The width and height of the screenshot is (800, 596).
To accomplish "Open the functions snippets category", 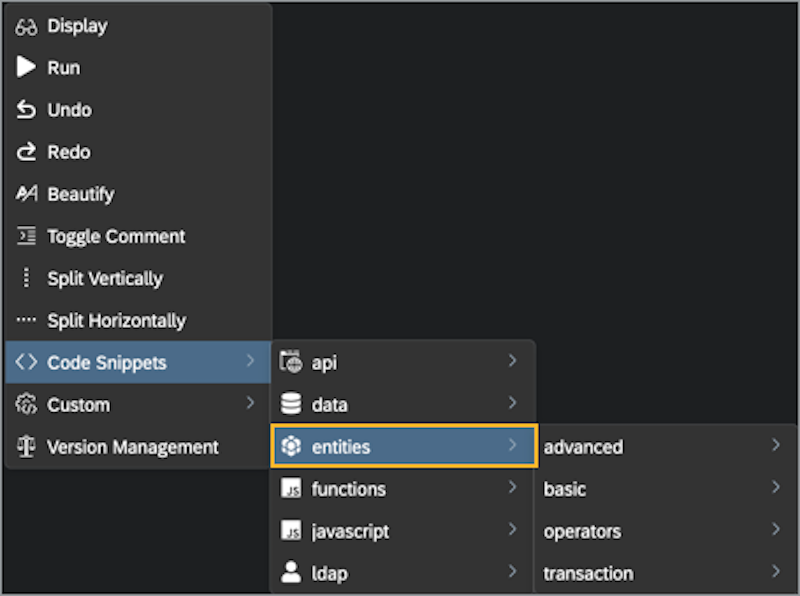I will click(404, 489).
